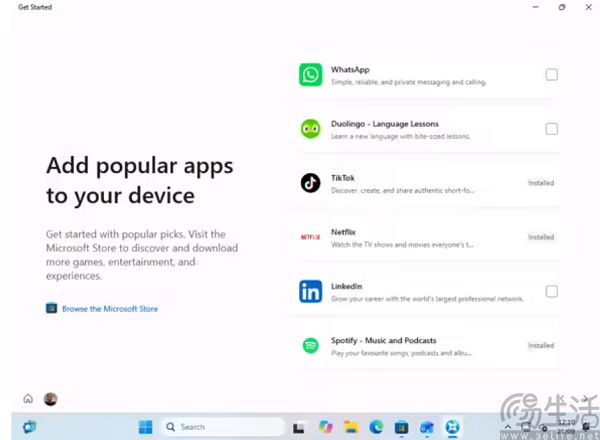Click the Installed label next to Spotify
The image size is (600, 440).
[x=541, y=345]
